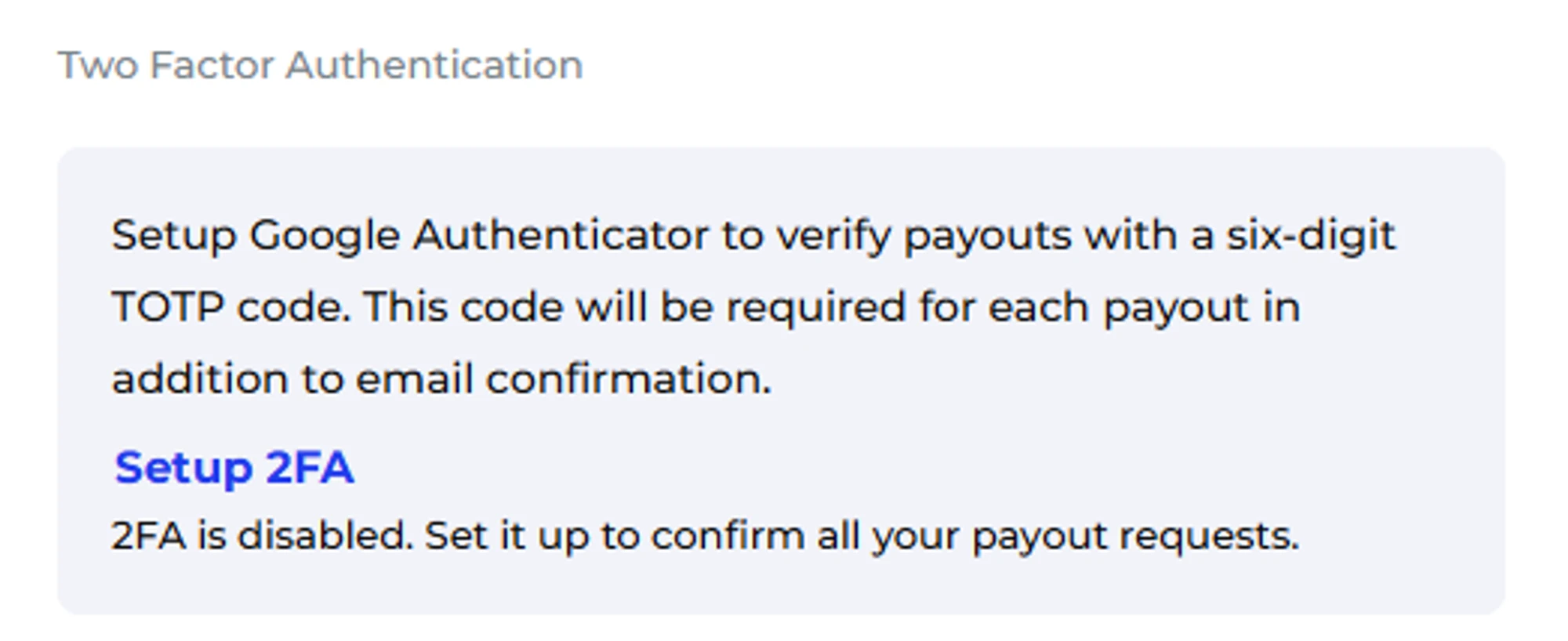Click the word "Authentication" in the heading
The height and width of the screenshot is (641, 1568).
(434, 65)
